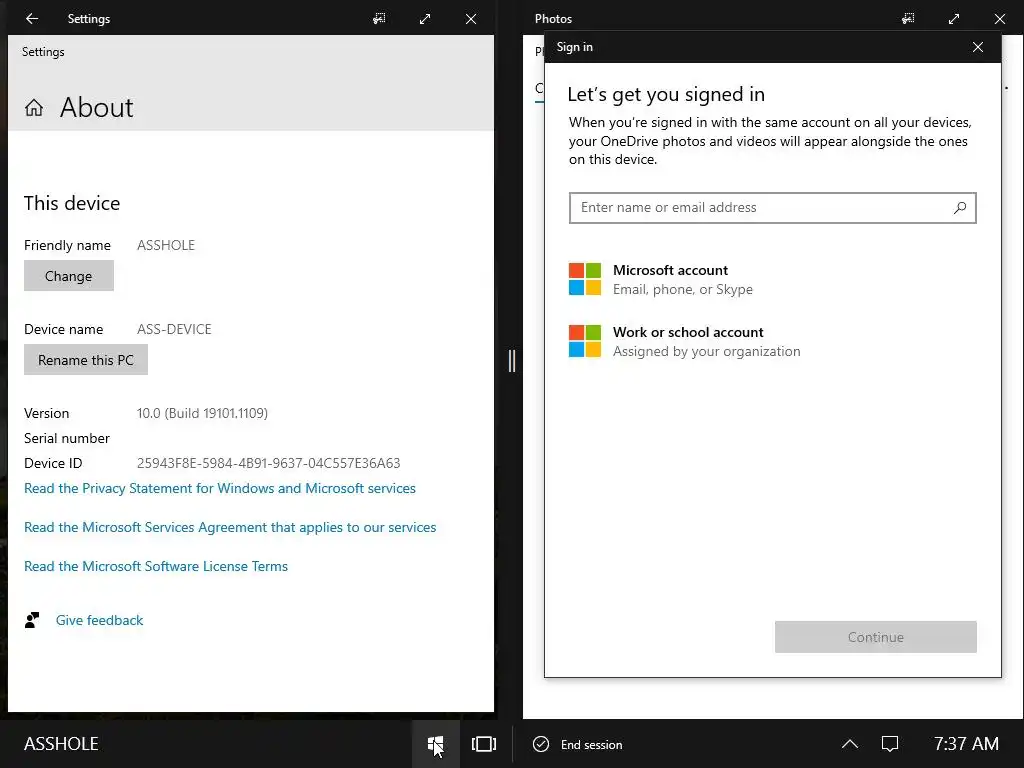Open the Start menu from the taskbar

pos(436,744)
